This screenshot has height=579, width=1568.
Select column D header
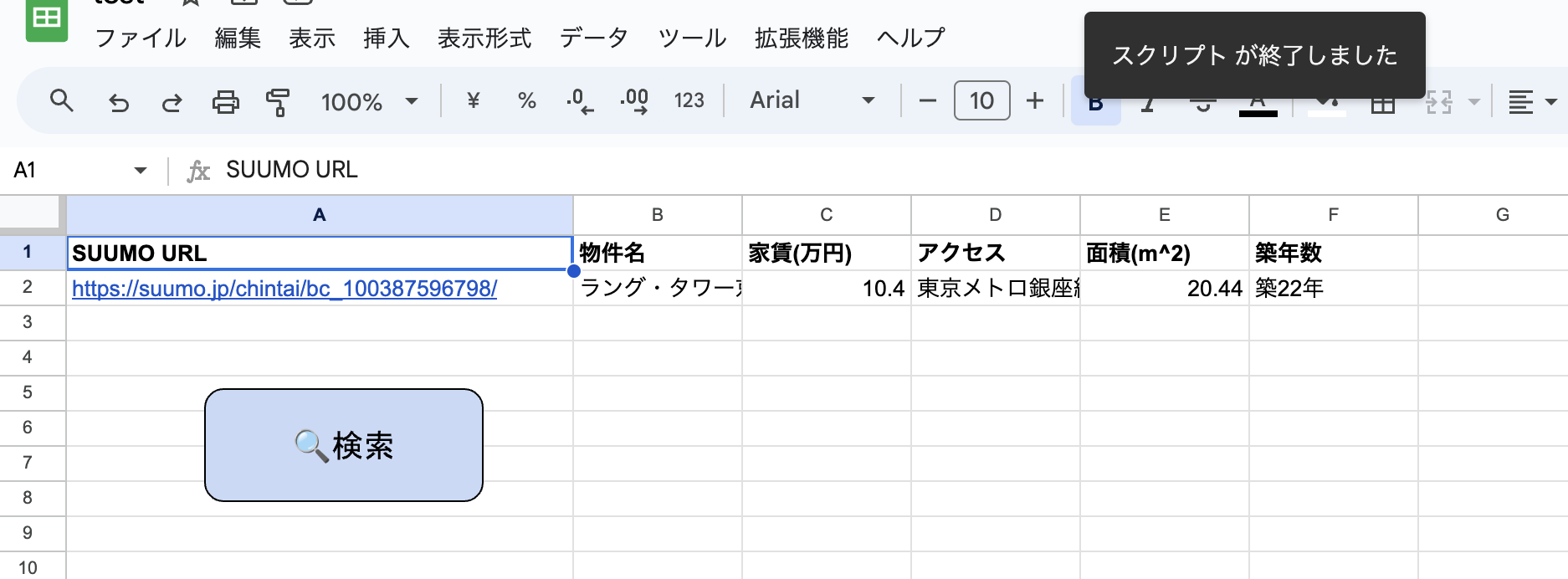(996, 215)
